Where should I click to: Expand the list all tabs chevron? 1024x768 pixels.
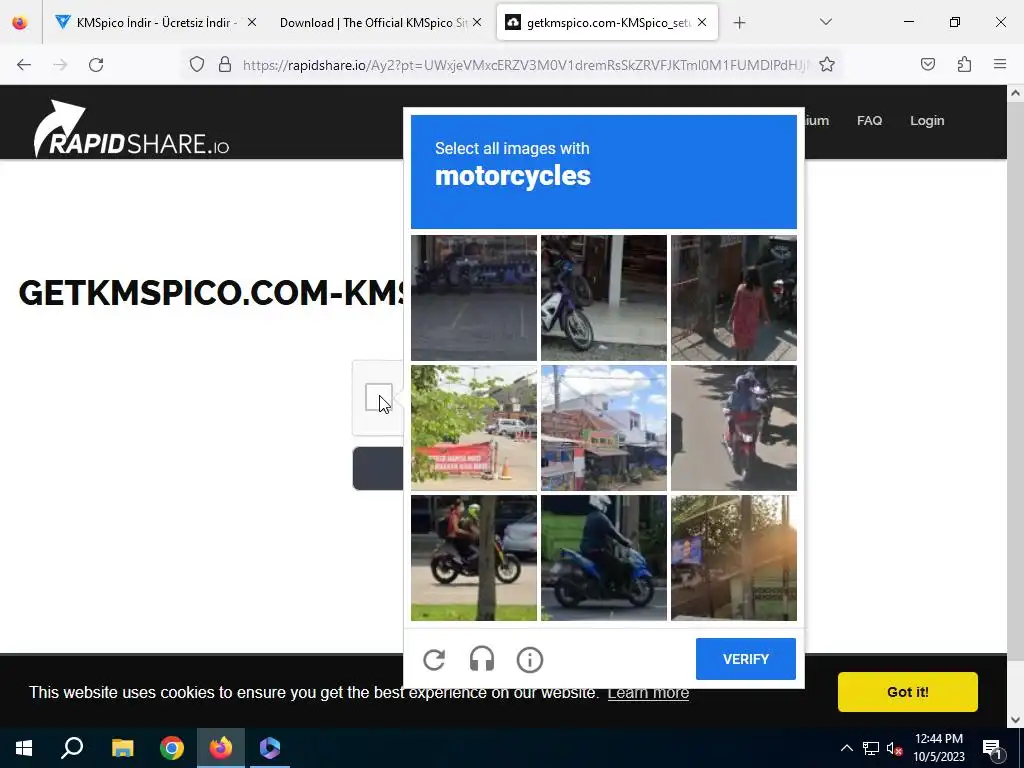pos(825,22)
